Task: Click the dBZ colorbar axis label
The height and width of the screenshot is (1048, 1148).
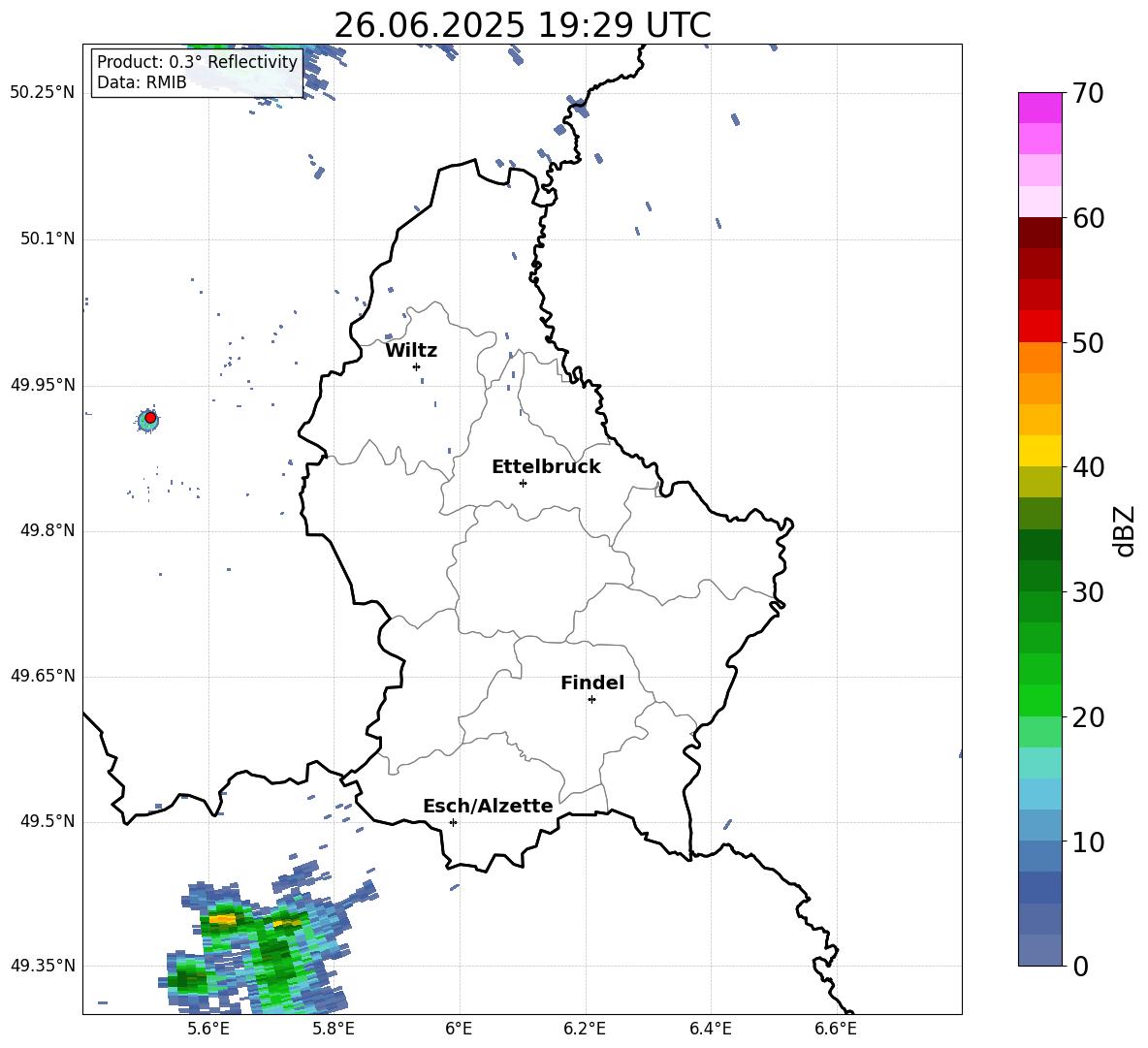Action: [x=1126, y=530]
